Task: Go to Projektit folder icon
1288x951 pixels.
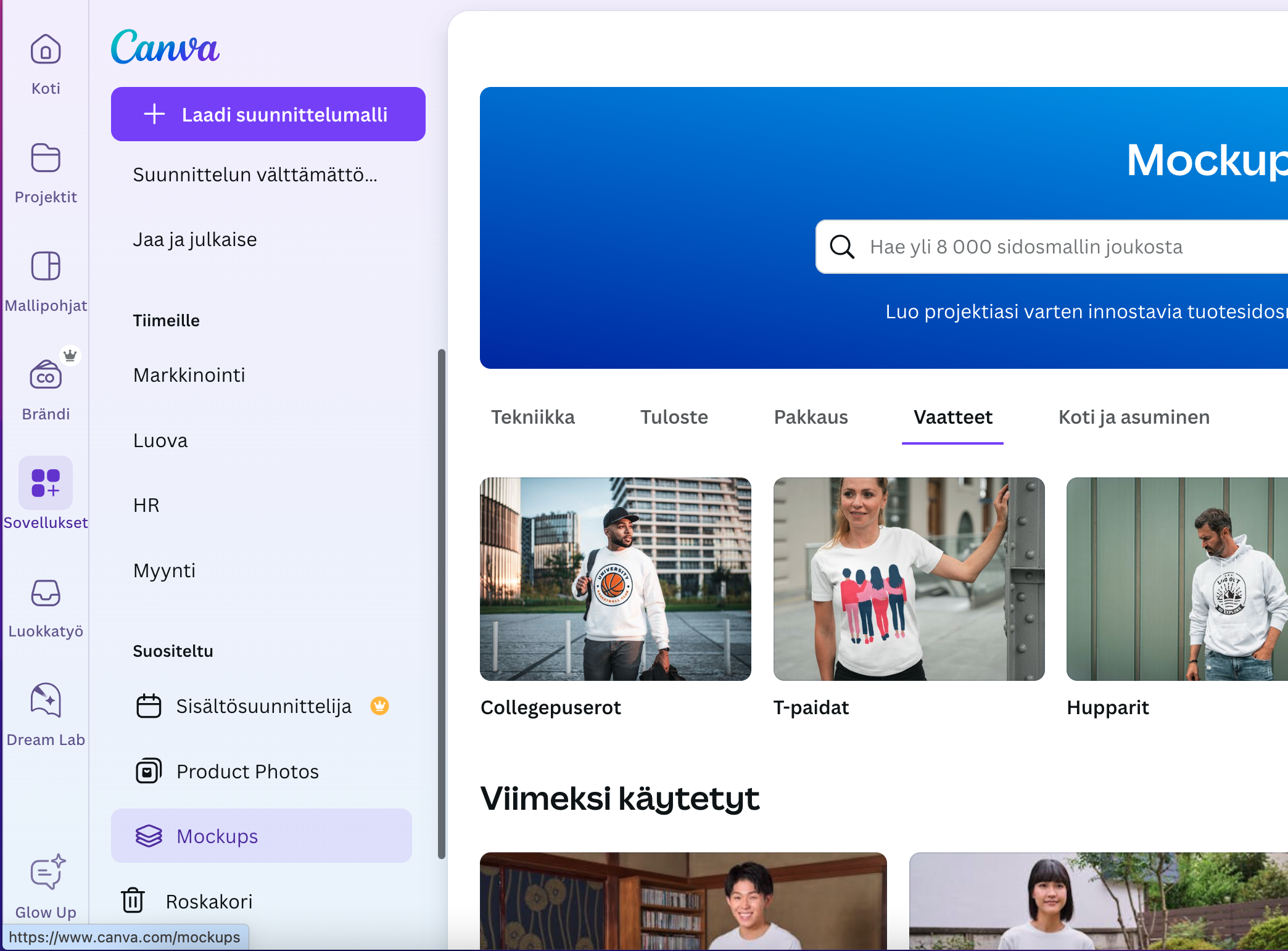Action: click(x=46, y=158)
